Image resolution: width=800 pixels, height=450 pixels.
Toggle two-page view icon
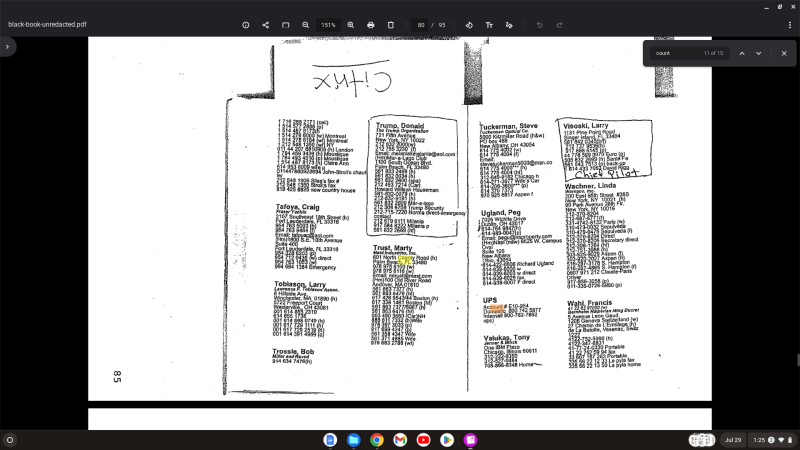pos(284,24)
